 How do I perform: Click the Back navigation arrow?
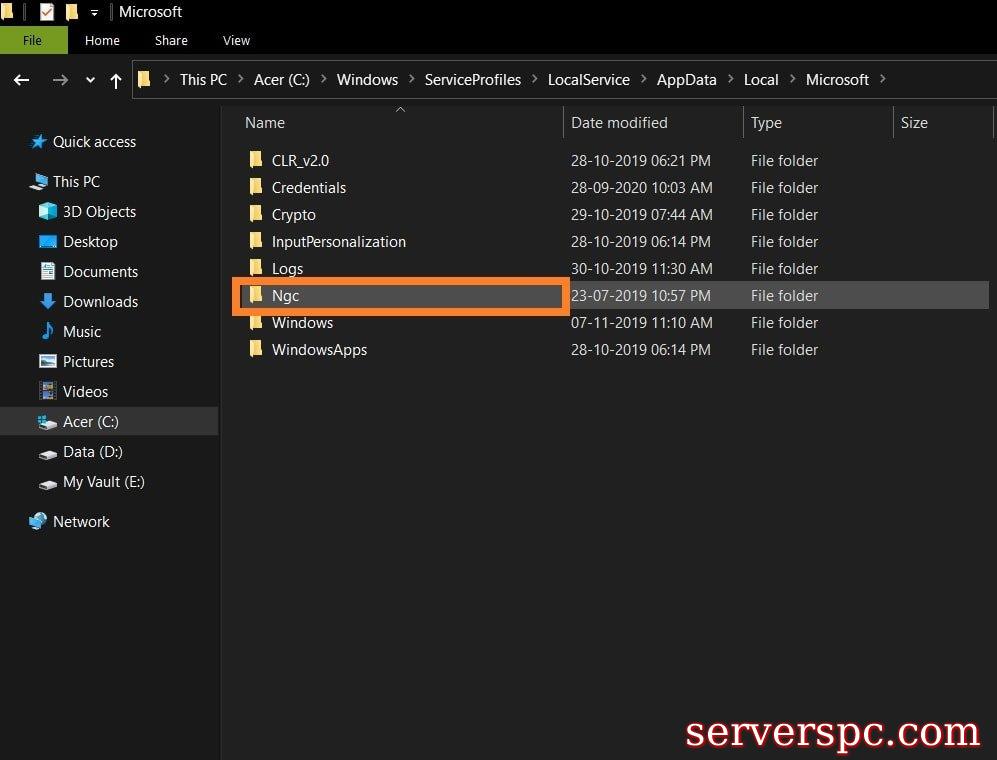[22, 80]
